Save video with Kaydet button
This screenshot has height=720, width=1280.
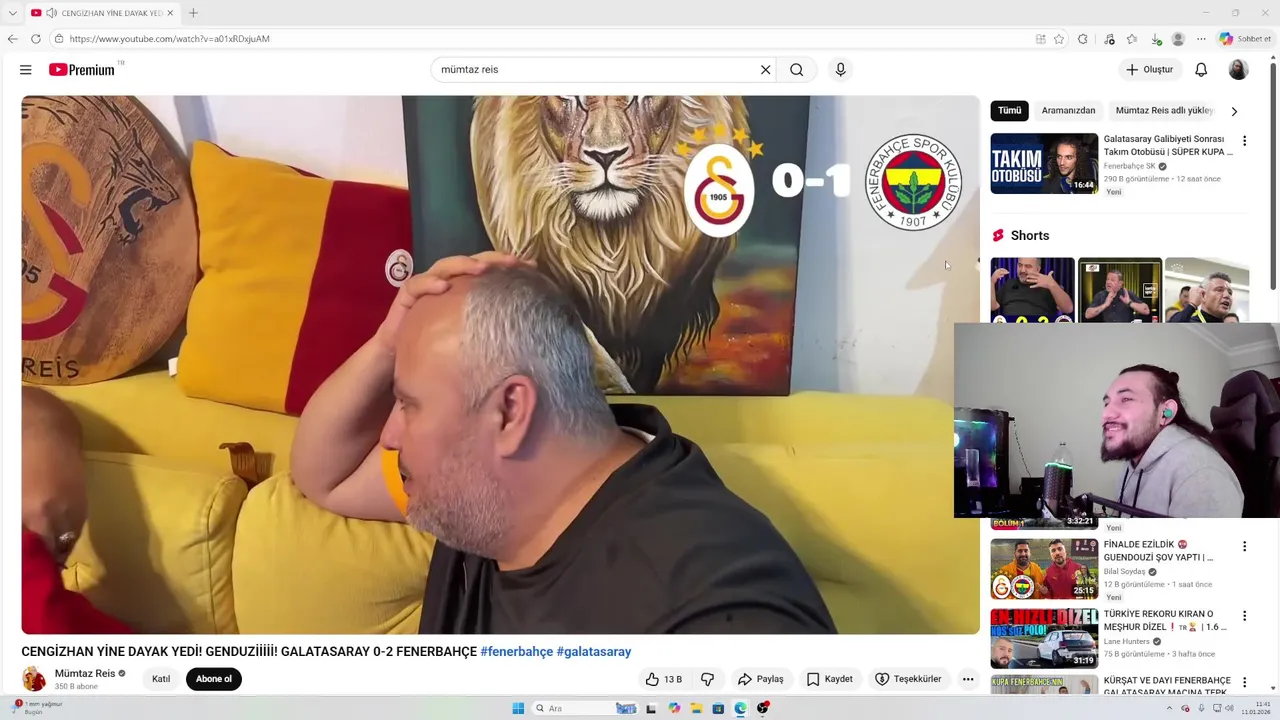(x=830, y=679)
